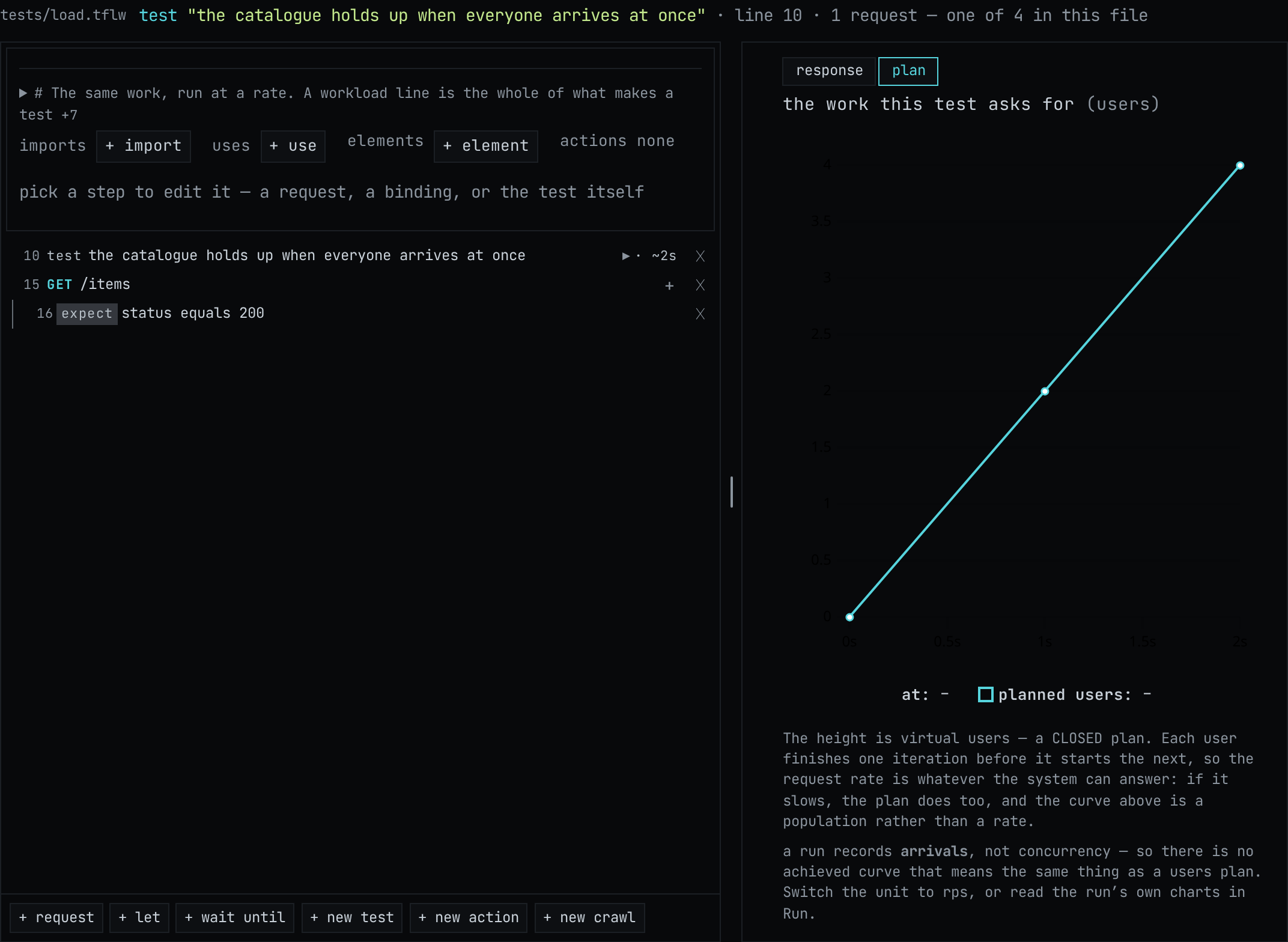This screenshot has width=1288, height=942.
Task: Create a new action
Action: tap(469, 917)
